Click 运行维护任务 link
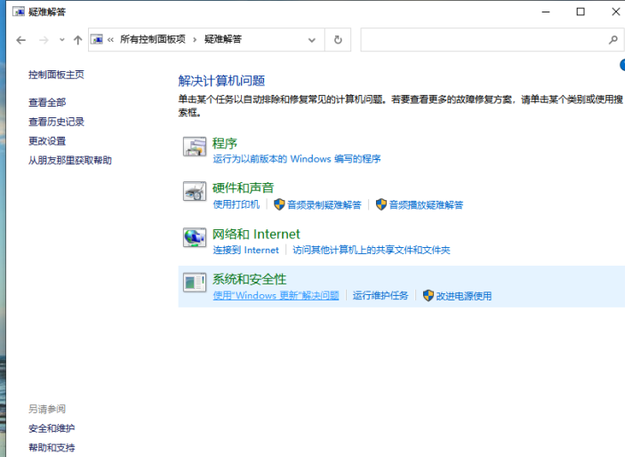The image size is (625, 457). coord(381,295)
